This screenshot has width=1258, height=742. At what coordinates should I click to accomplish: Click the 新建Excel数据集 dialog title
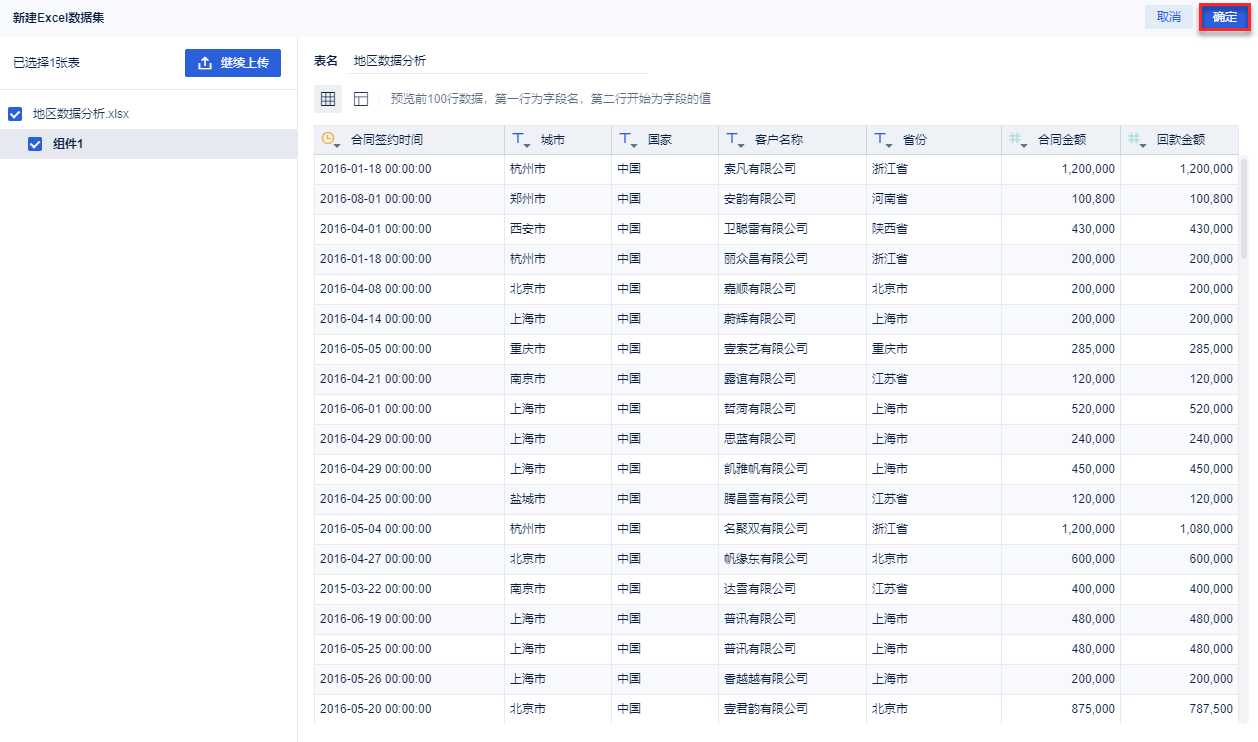tap(60, 17)
